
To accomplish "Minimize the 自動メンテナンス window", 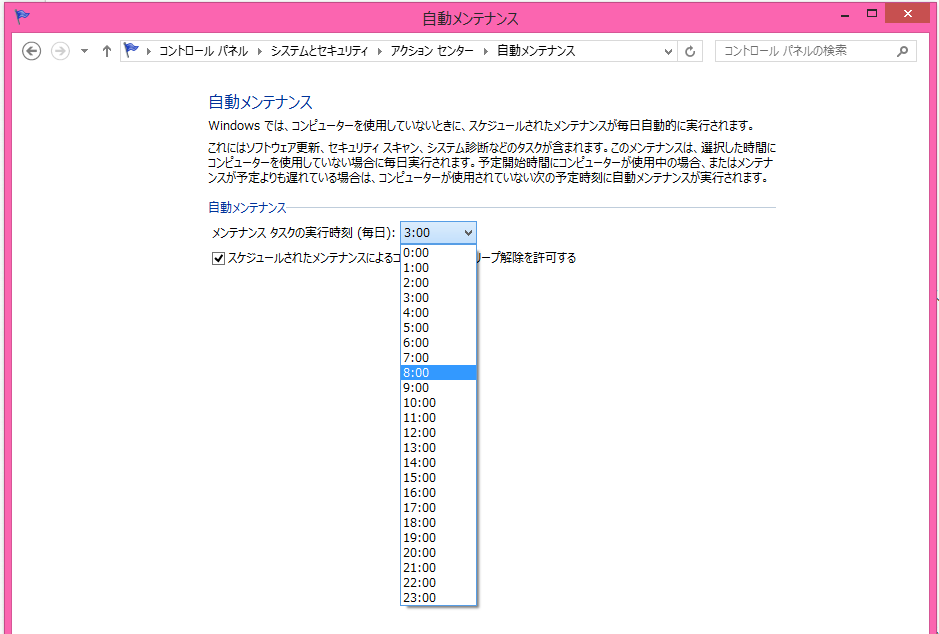I will [846, 14].
